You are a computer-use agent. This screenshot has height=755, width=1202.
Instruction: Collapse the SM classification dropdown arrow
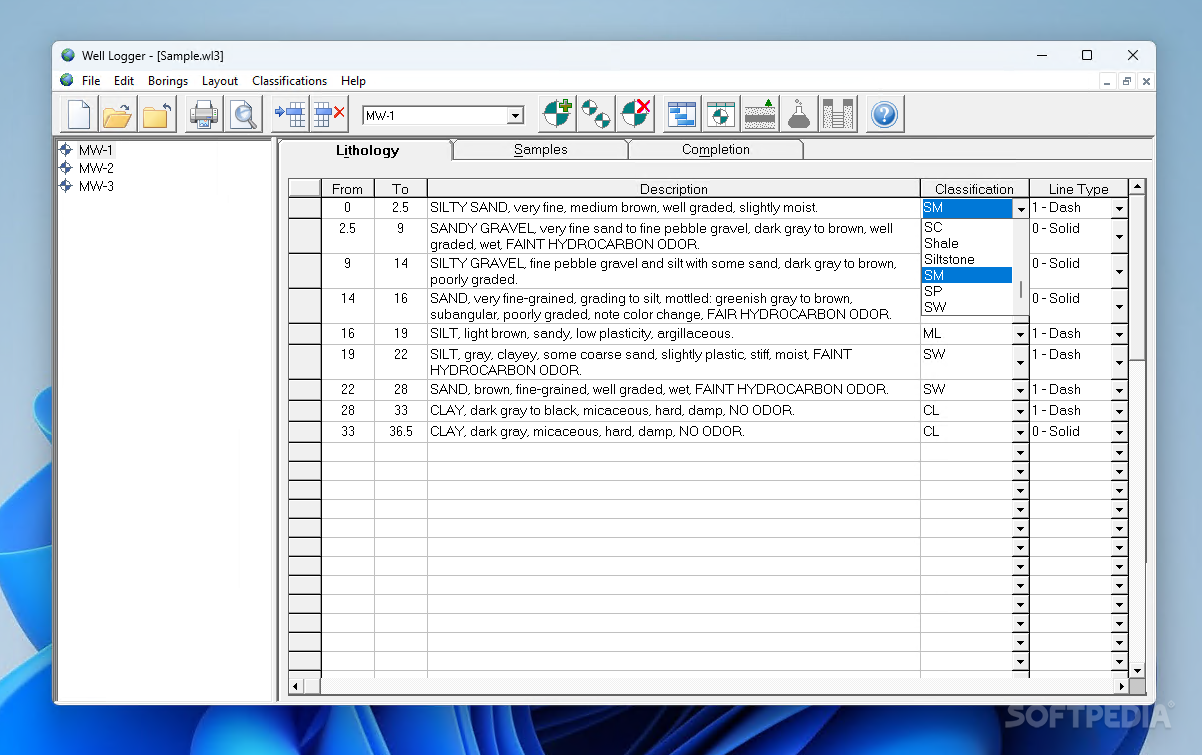pos(1020,209)
